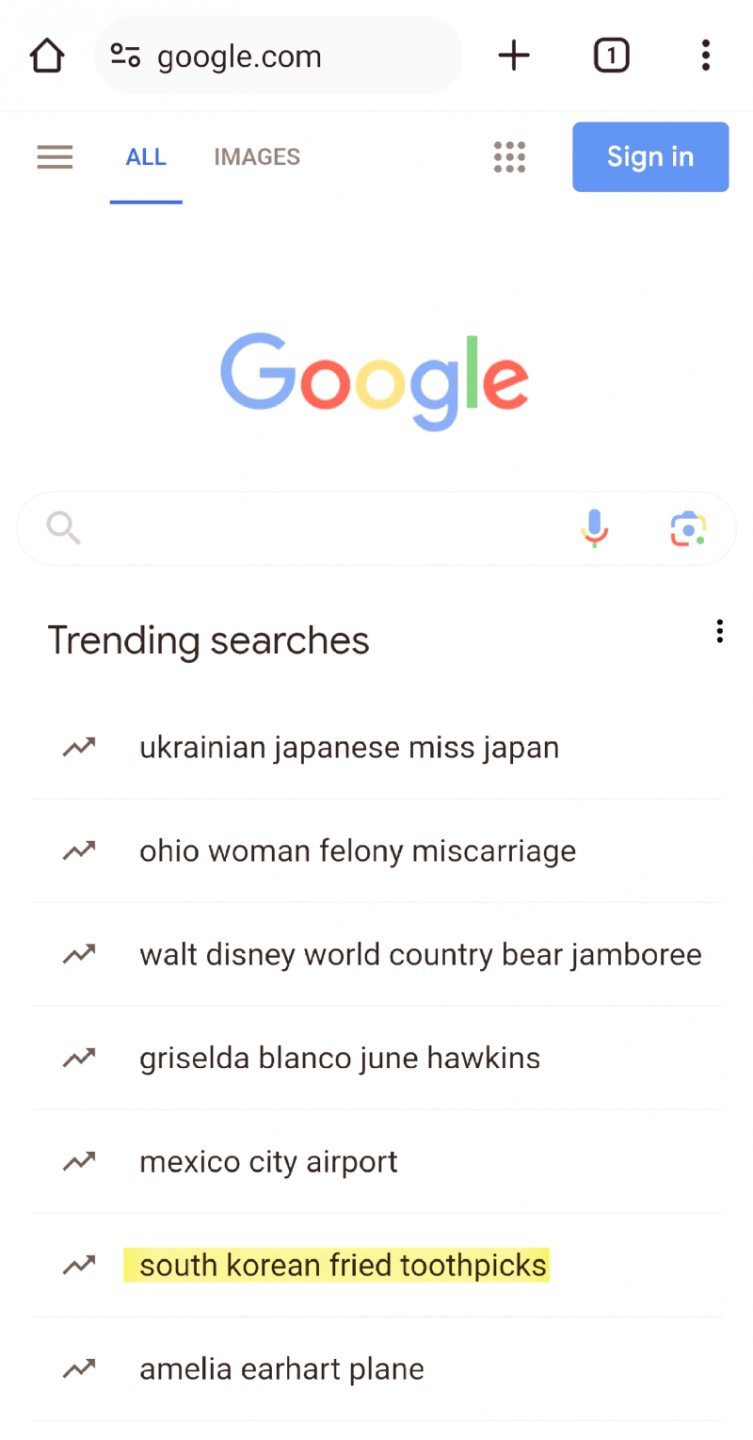The width and height of the screenshot is (753, 1440).
Task: Open Chrome's three-dot overflow menu
Action: (x=705, y=56)
